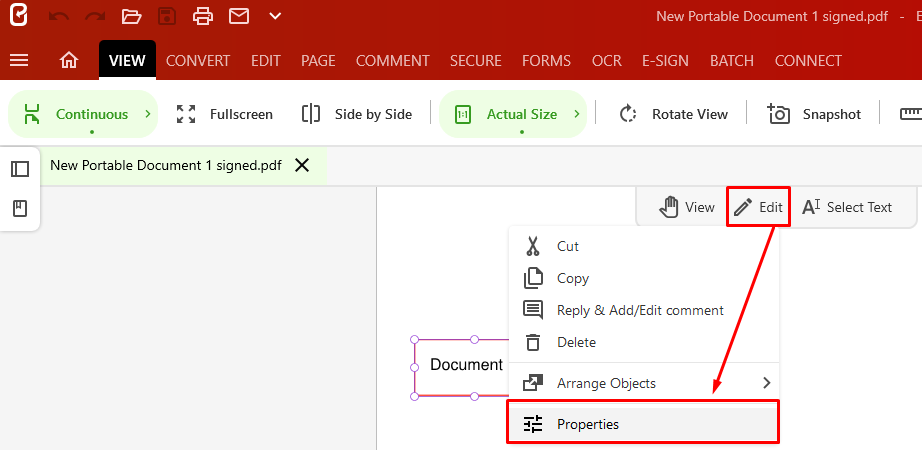
Task: Toggle the sidebar panel icon
Action: 20,169
